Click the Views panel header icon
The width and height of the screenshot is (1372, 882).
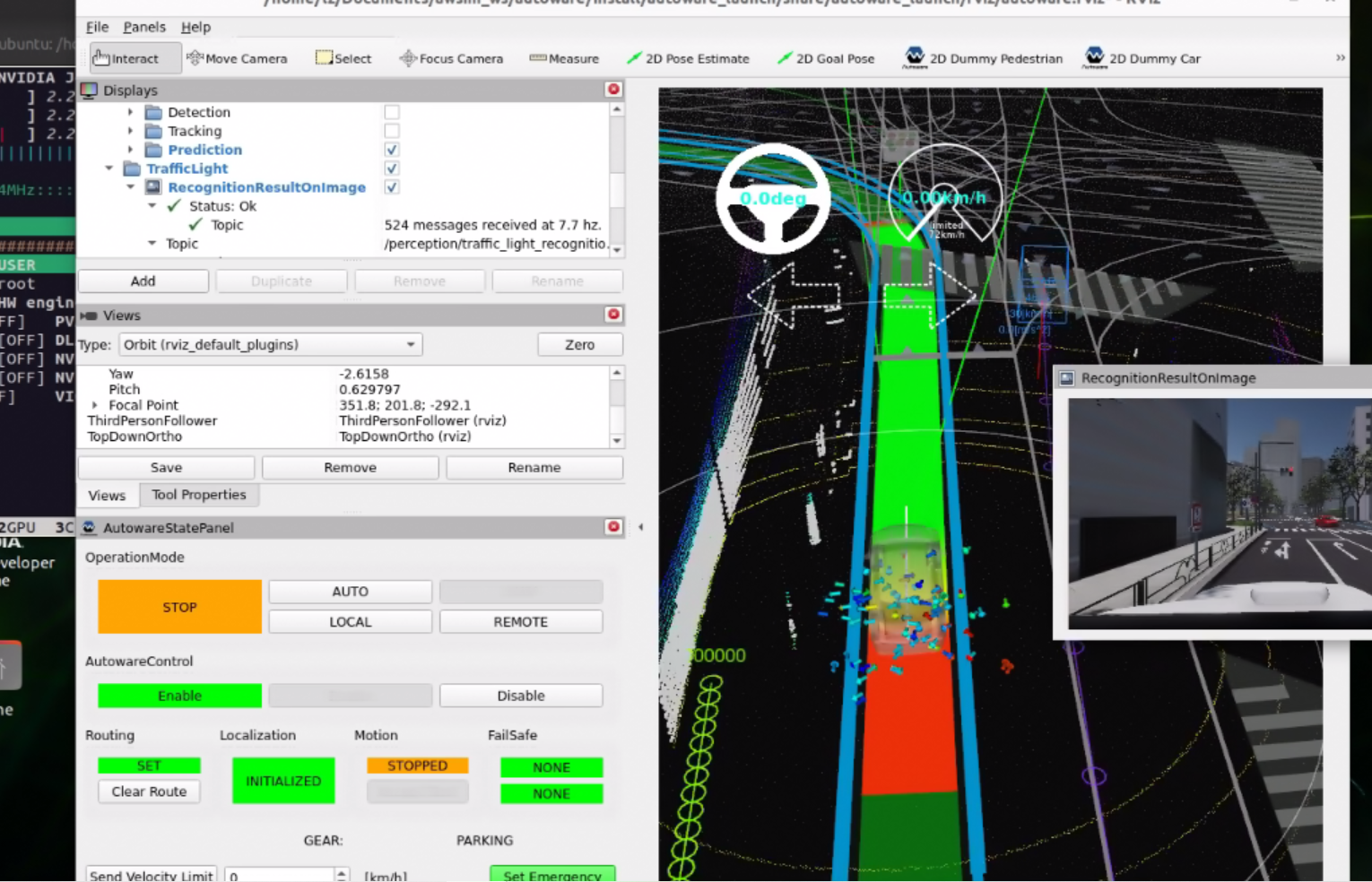click(x=89, y=316)
